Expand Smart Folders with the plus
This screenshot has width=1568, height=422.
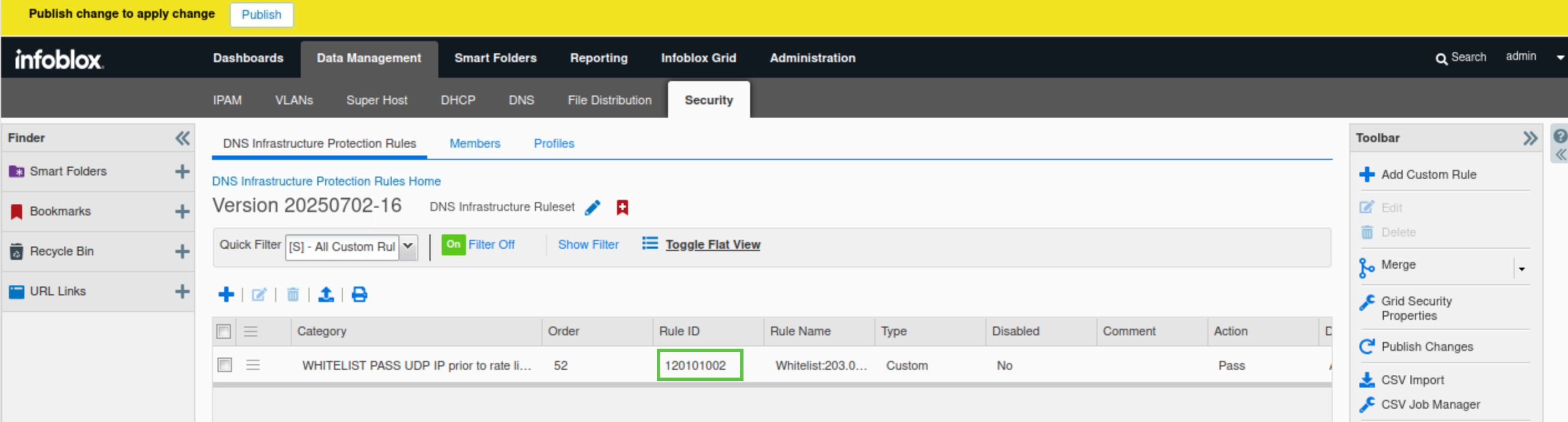182,172
